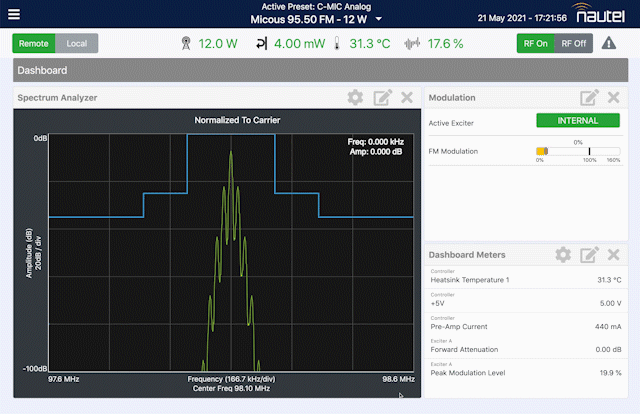Close the Modulation panel
640x414 pixels.
(x=613, y=98)
